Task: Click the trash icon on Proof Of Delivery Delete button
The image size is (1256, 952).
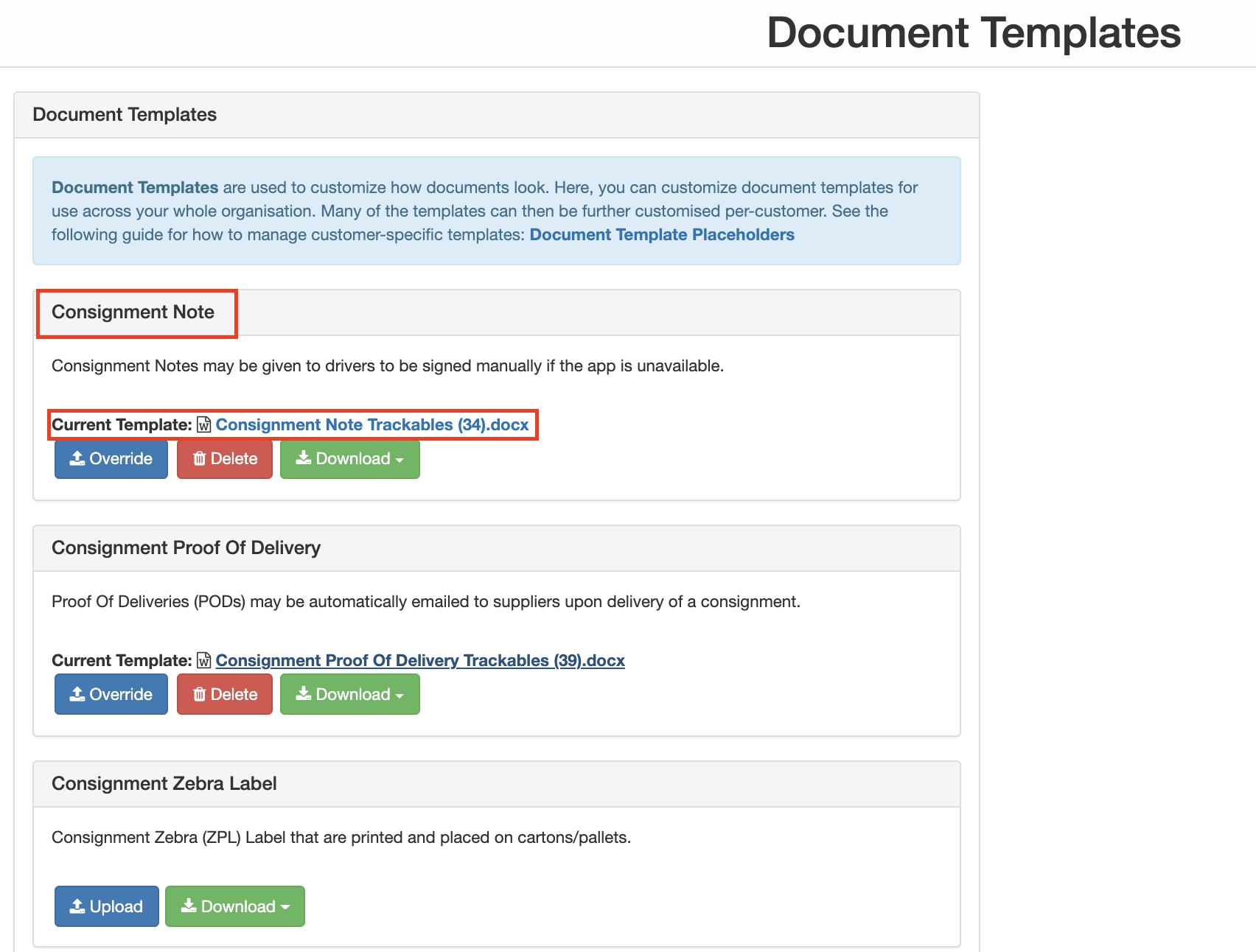Action: 200,693
